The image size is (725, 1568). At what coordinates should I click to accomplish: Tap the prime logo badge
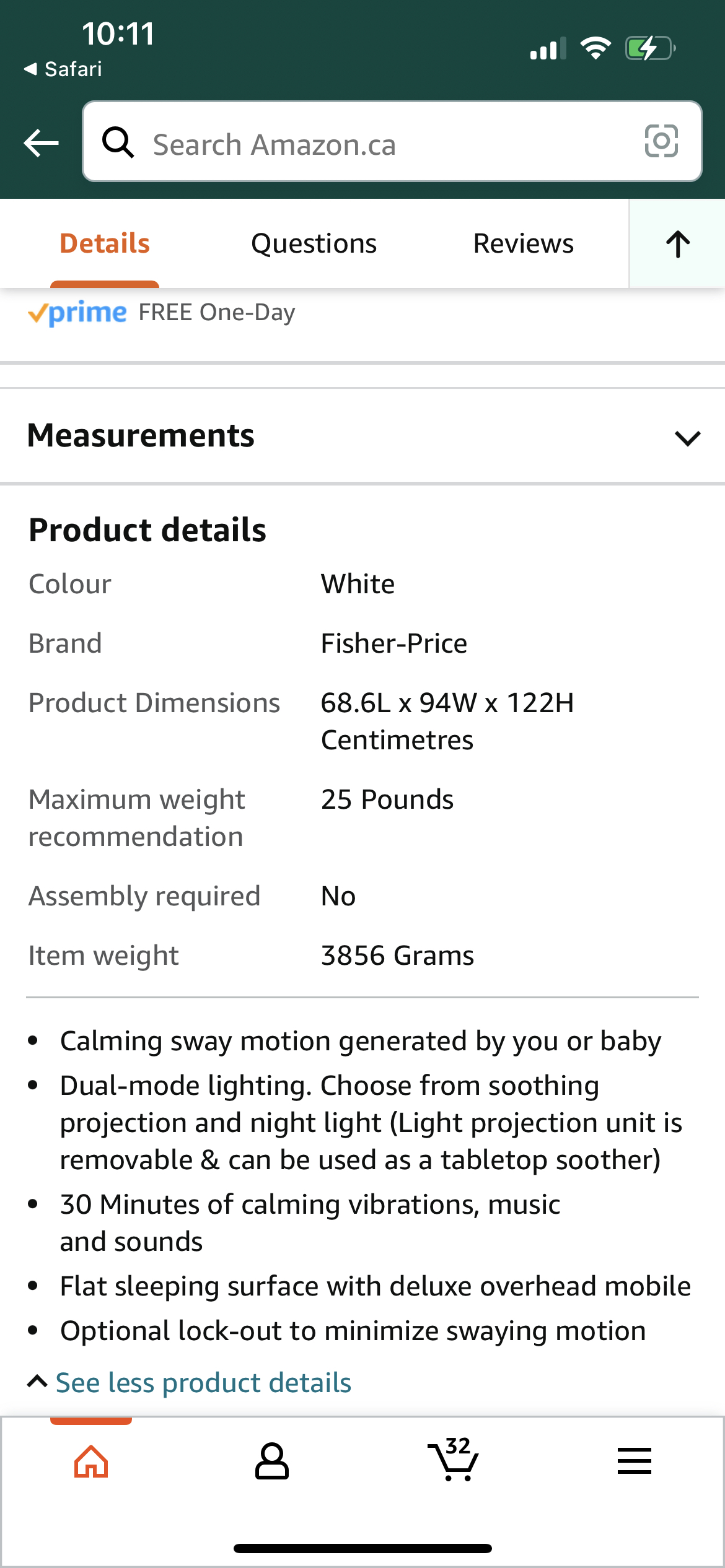[77, 313]
